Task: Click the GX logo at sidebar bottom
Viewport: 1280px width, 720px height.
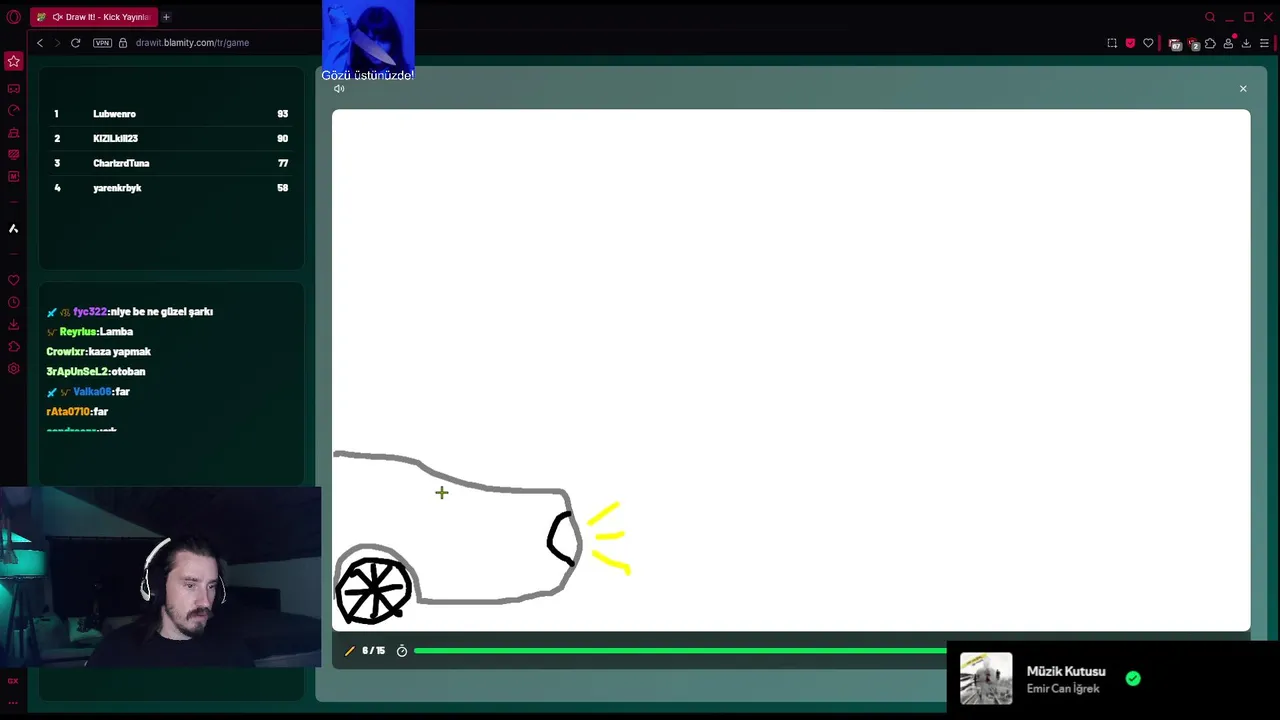Action: click(x=13, y=681)
